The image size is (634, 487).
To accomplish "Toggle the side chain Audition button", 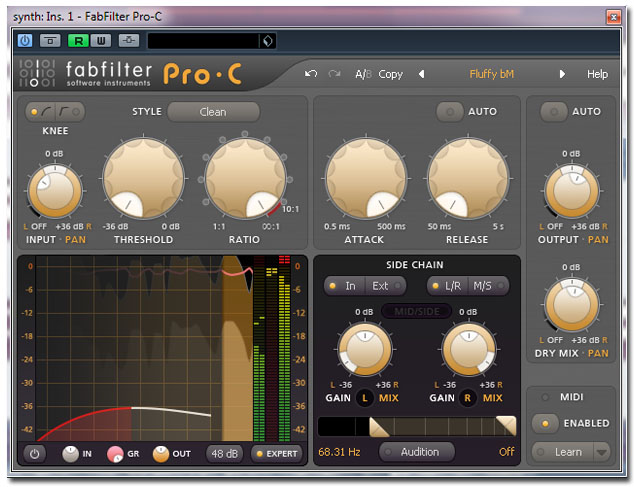I will (417, 452).
